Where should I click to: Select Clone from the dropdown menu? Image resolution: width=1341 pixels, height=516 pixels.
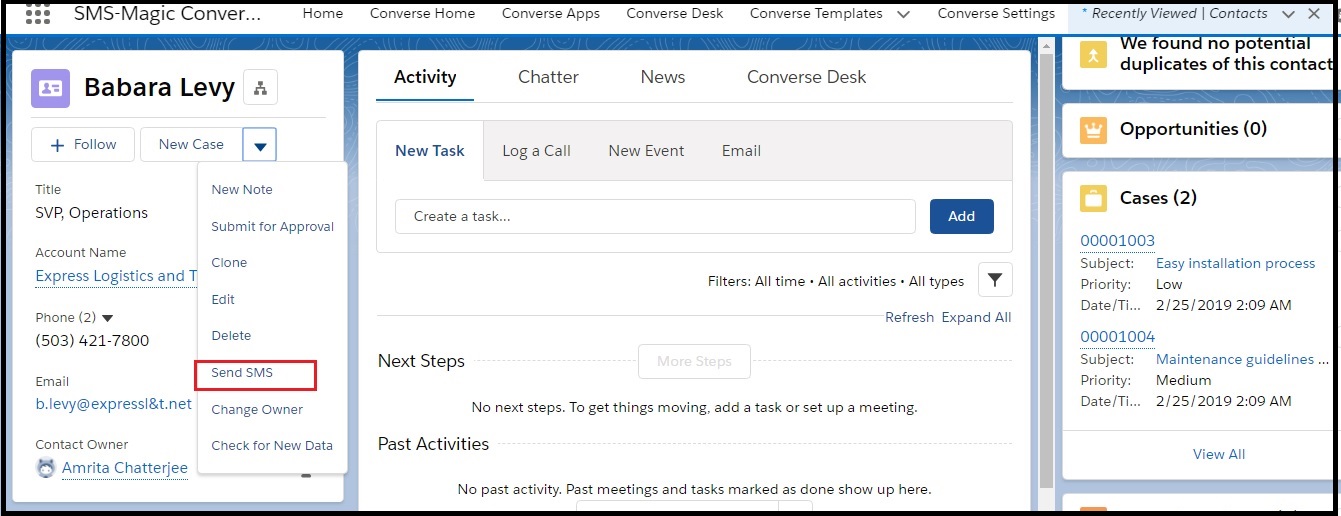(x=229, y=262)
